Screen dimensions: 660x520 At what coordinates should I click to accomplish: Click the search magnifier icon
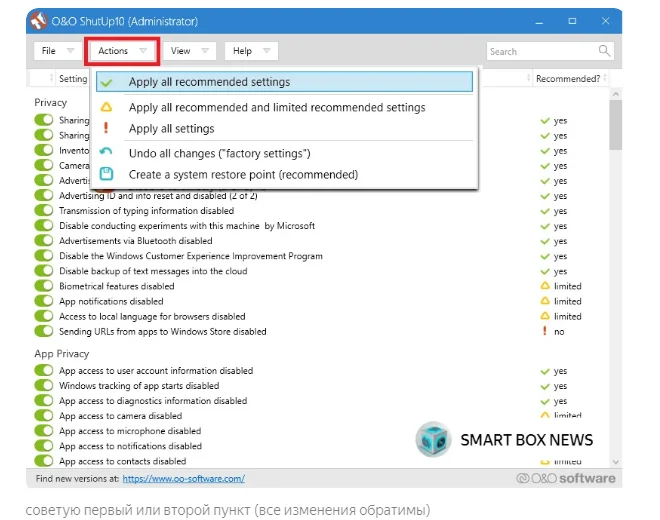tap(604, 51)
